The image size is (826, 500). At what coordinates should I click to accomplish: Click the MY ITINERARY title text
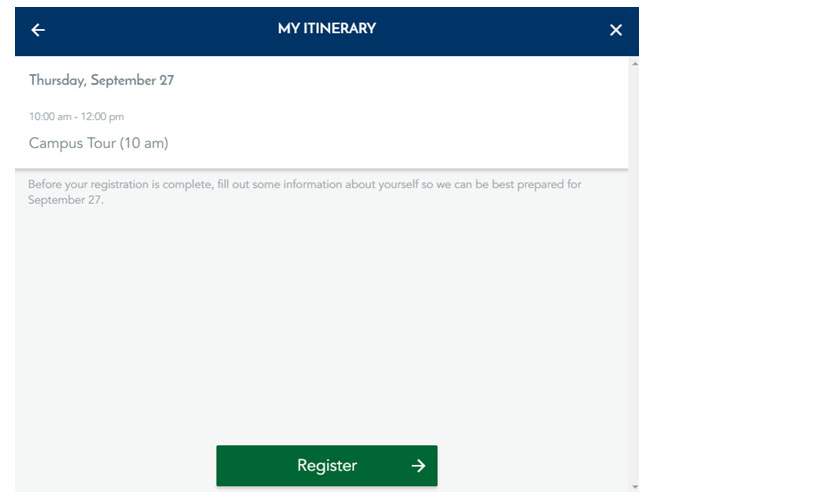pos(327,28)
